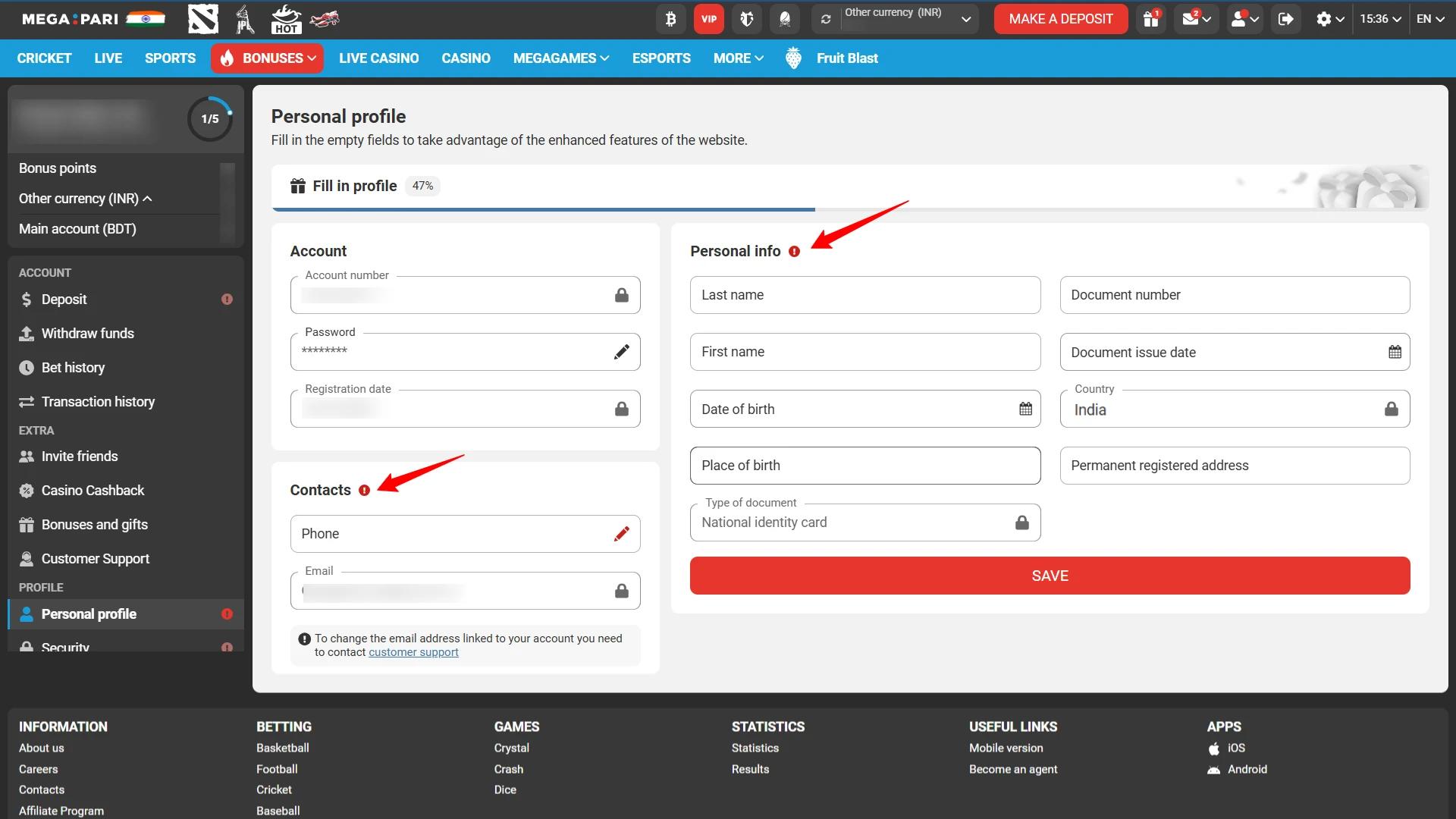
Task: Open the IPL cricket batsman icon
Action: click(x=244, y=19)
